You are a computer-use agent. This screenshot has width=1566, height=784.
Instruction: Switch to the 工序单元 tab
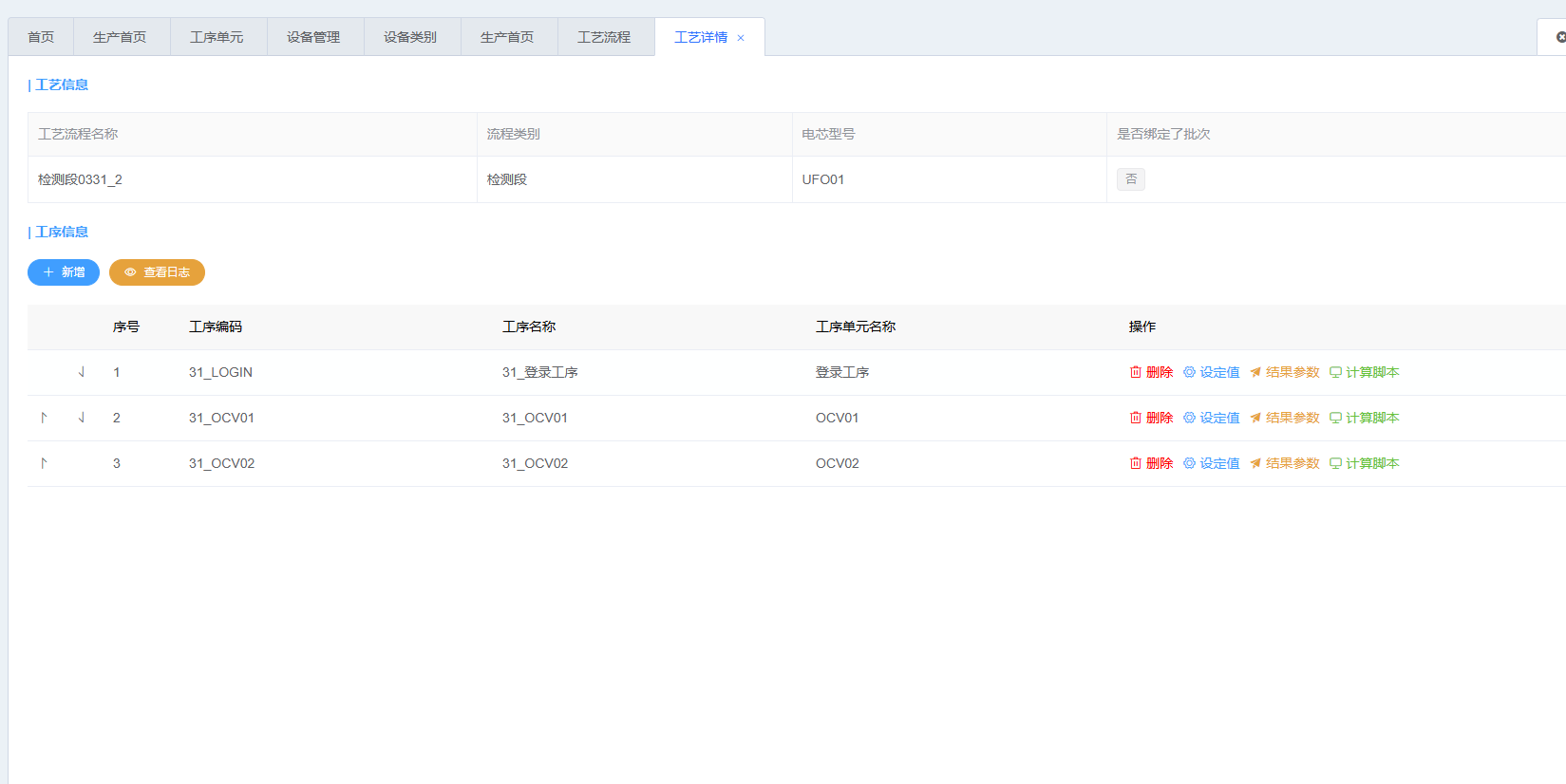pos(217,37)
